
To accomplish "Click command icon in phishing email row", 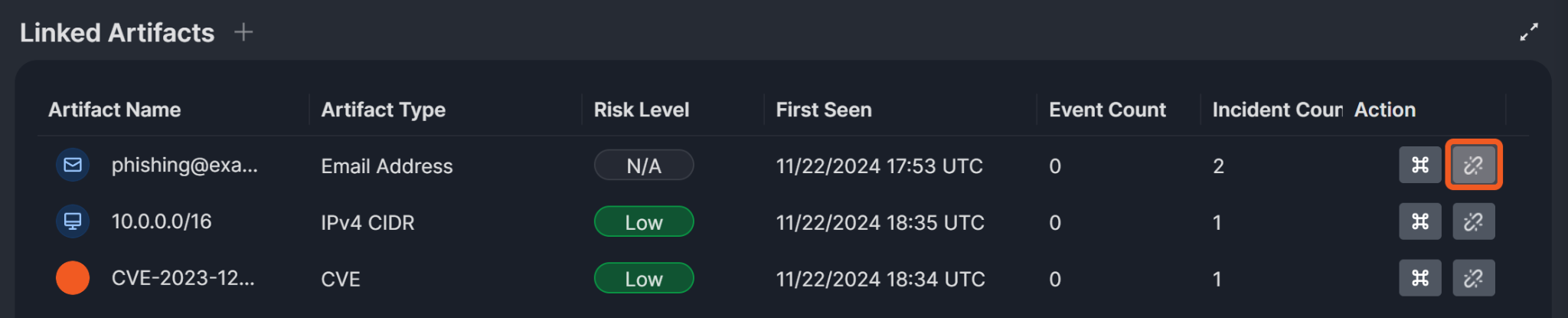I will click(x=1419, y=165).
